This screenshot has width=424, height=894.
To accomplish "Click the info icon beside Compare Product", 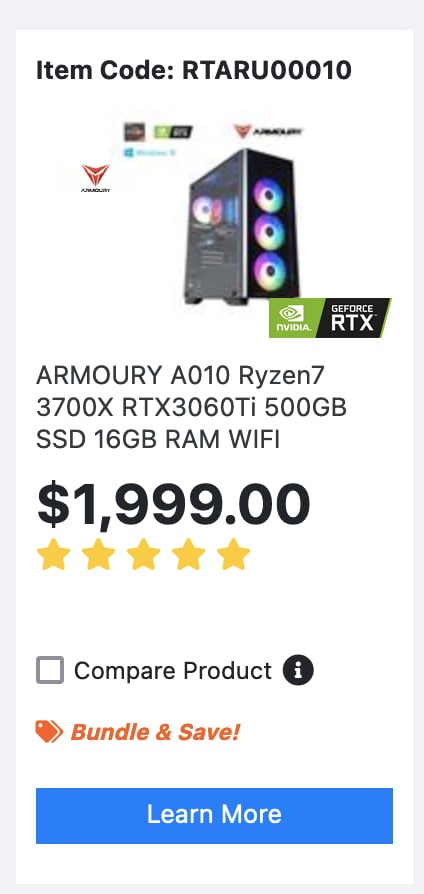I will (x=298, y=670).
